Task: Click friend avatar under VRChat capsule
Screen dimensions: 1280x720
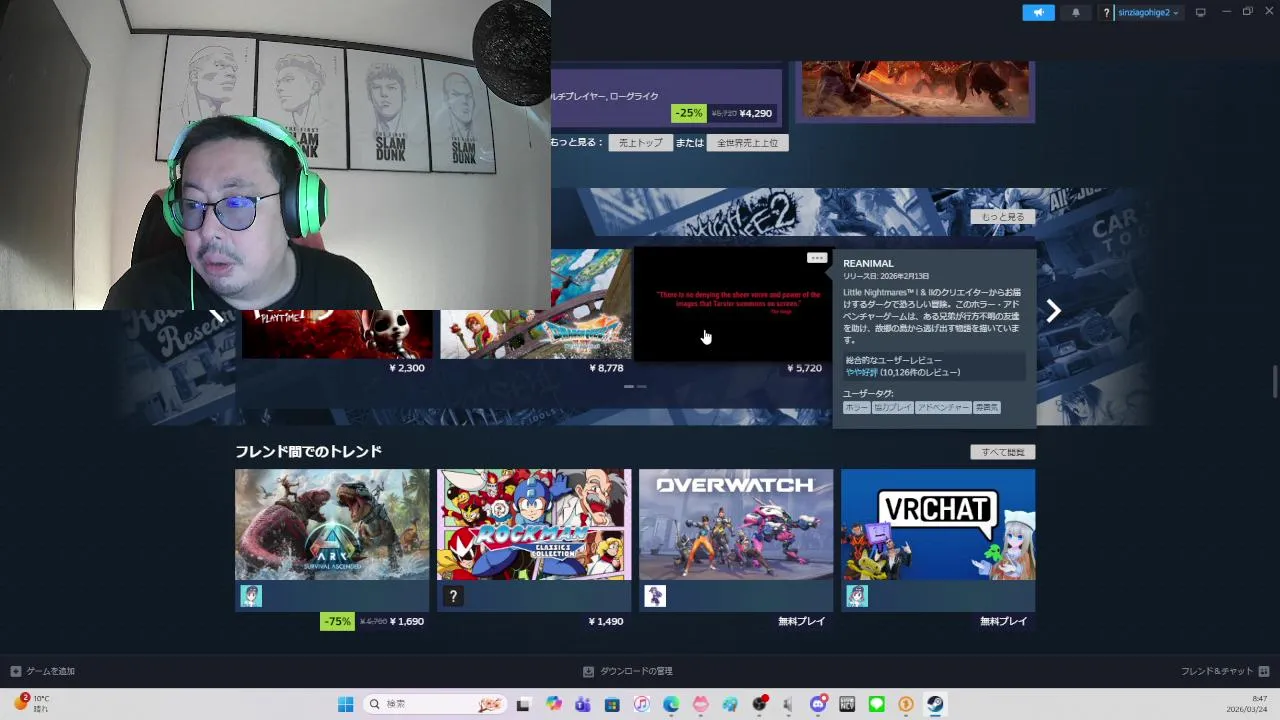Action: (x=857, y=596)
